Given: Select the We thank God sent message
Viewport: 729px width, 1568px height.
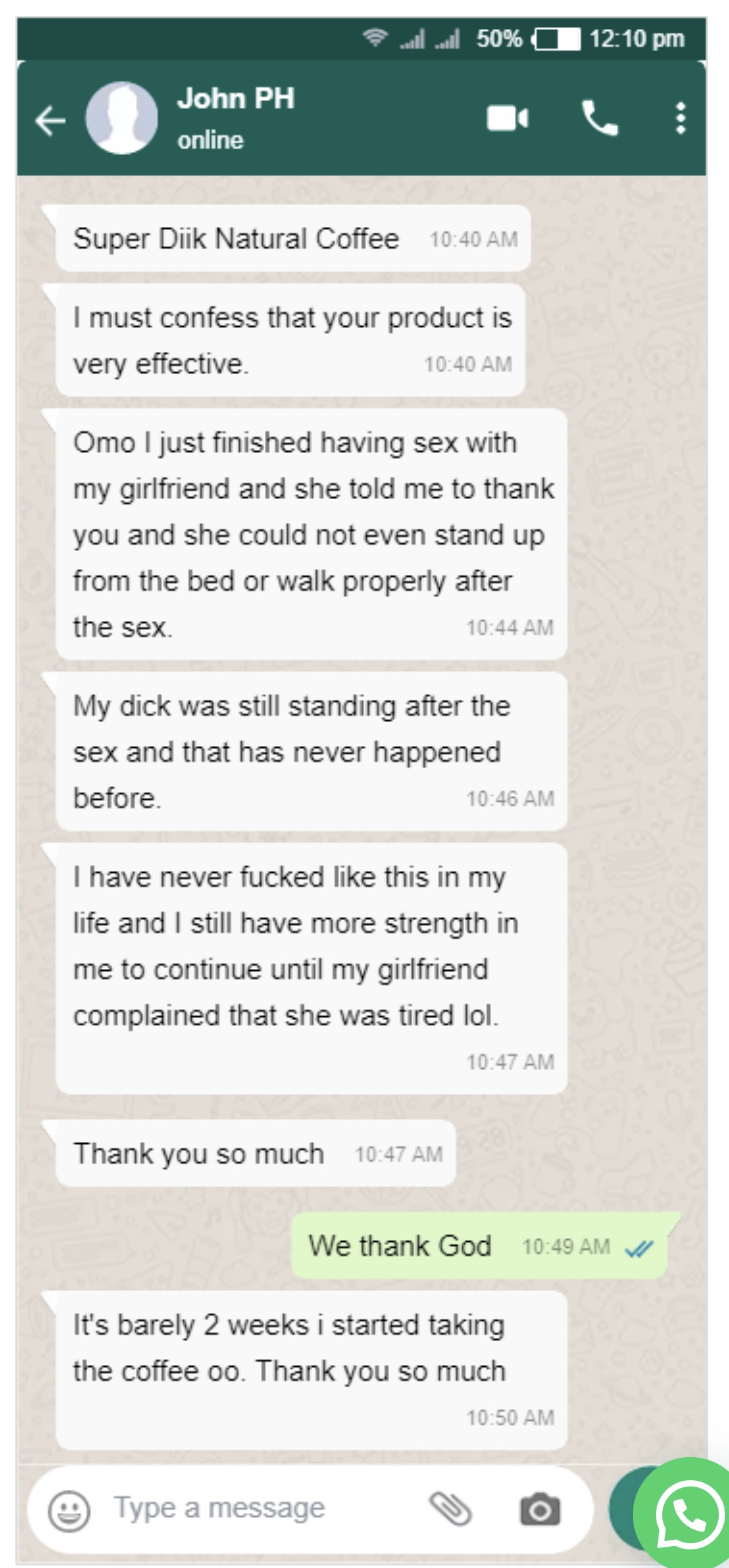Looking at the screenshot, I should point(480,1246).
